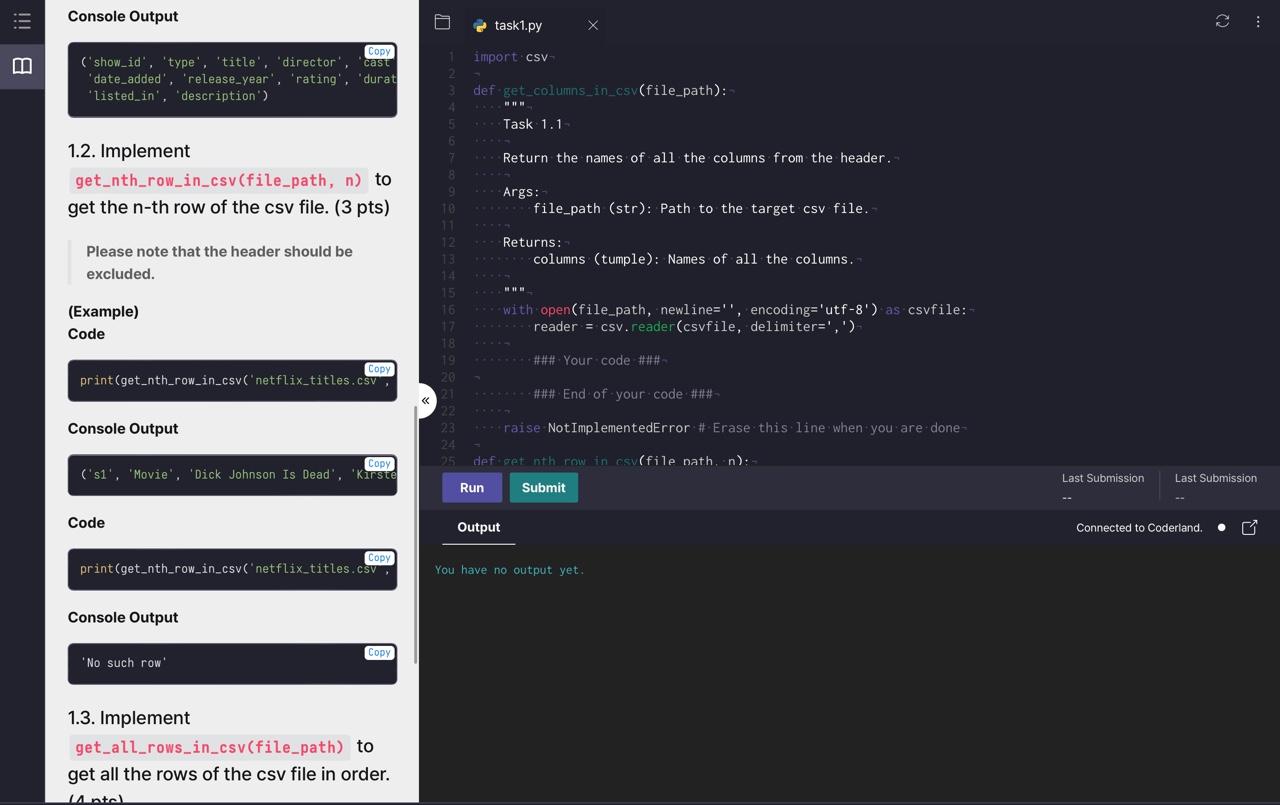The height and width of the screenshot is (805, 1280).
Task: Close the task1.py tab
Action: coord(592,25)
